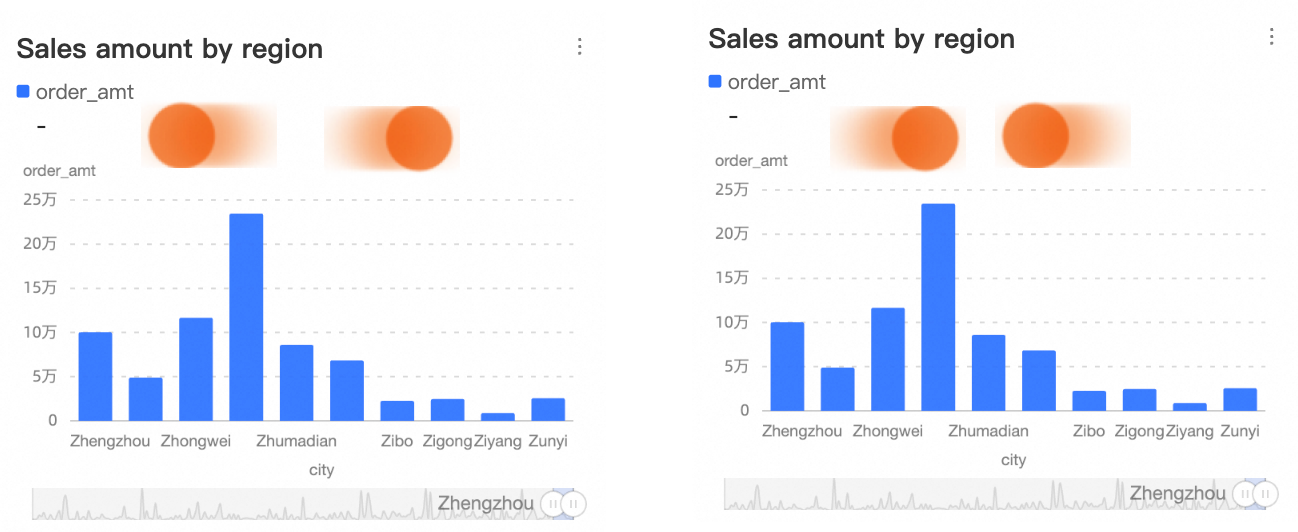
Task: Click the Ziyang bar in the left chart
Action: [497, 416]
